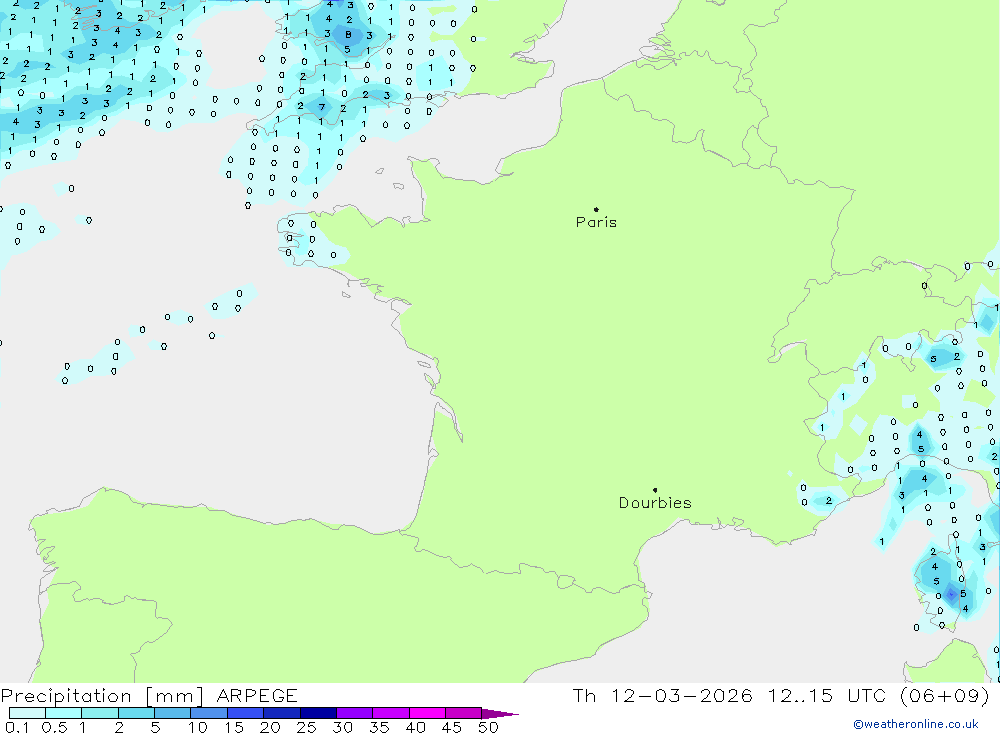Click the purple over-50 legend arrow tip
Screen dimensions: 1000x733
tap(501, 714)
